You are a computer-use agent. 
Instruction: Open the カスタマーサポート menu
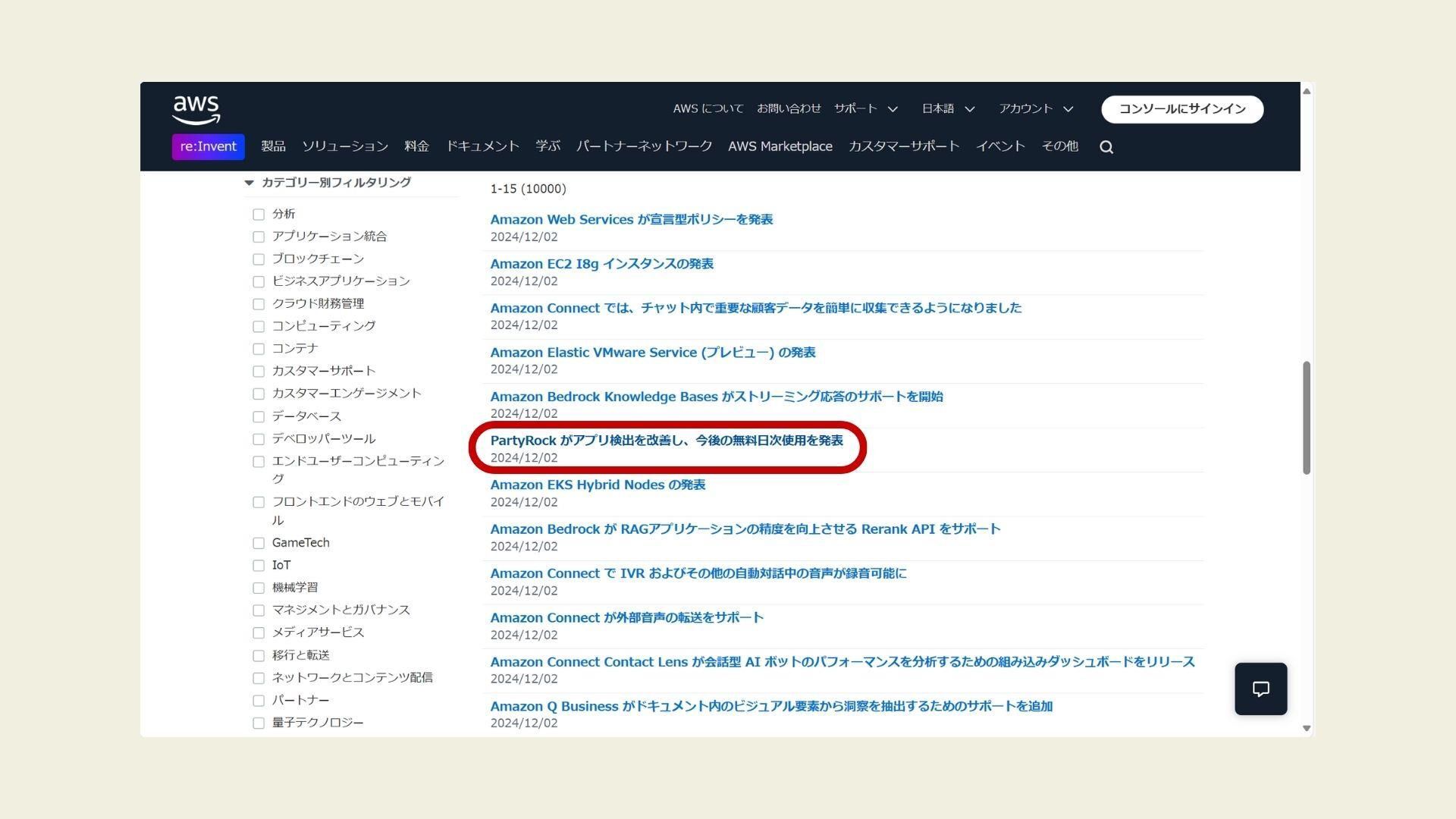tap(904, 146)
